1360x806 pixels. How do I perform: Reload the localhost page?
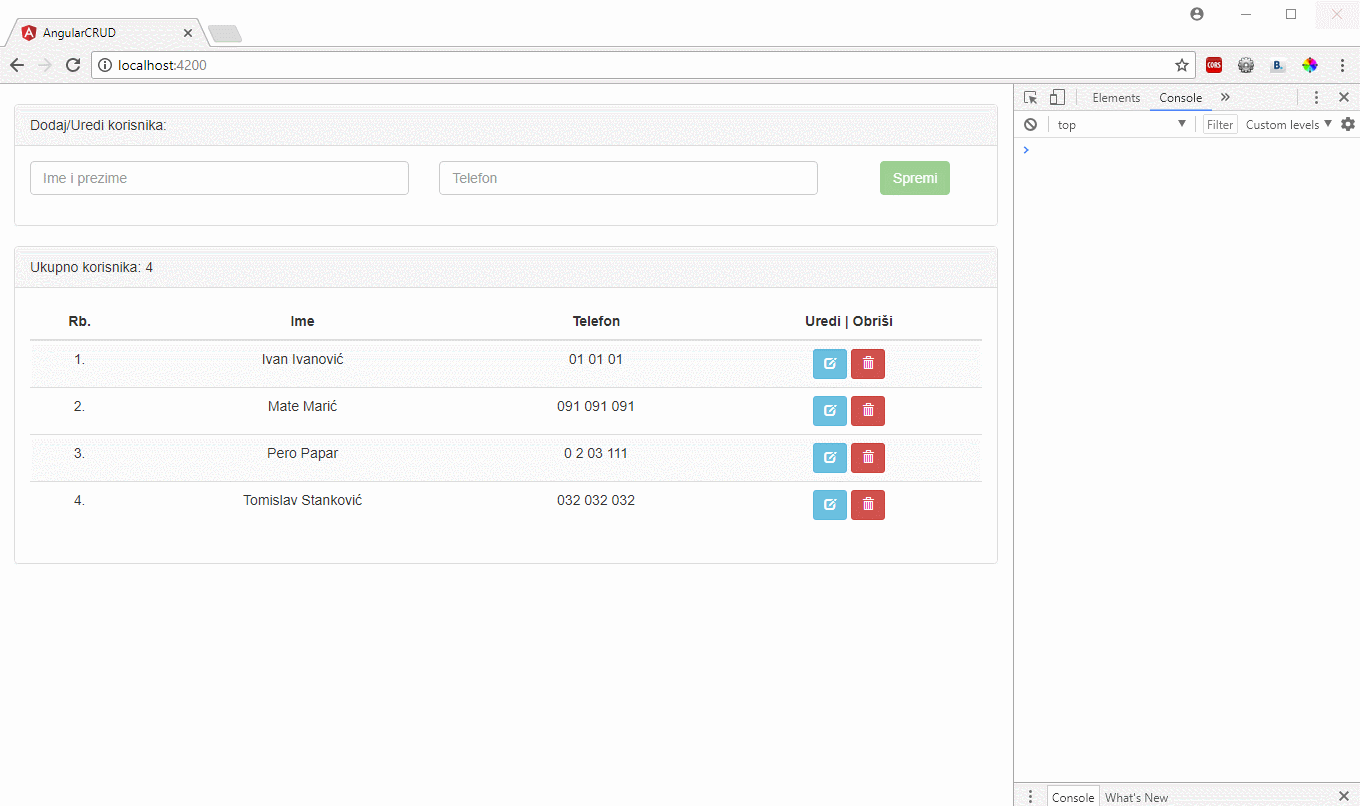(73, 65)
